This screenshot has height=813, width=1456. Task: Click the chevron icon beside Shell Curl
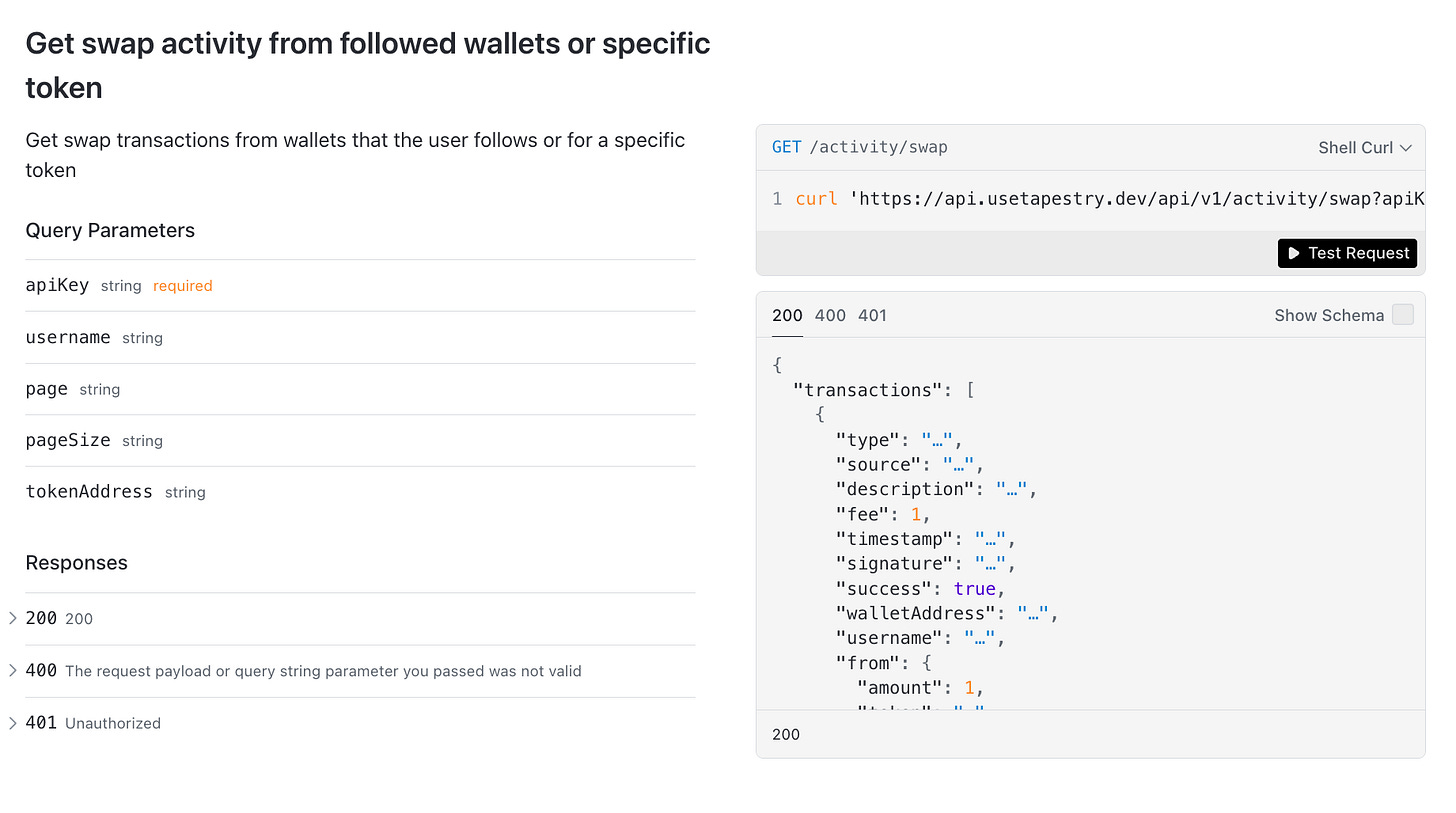point(1405,148)
